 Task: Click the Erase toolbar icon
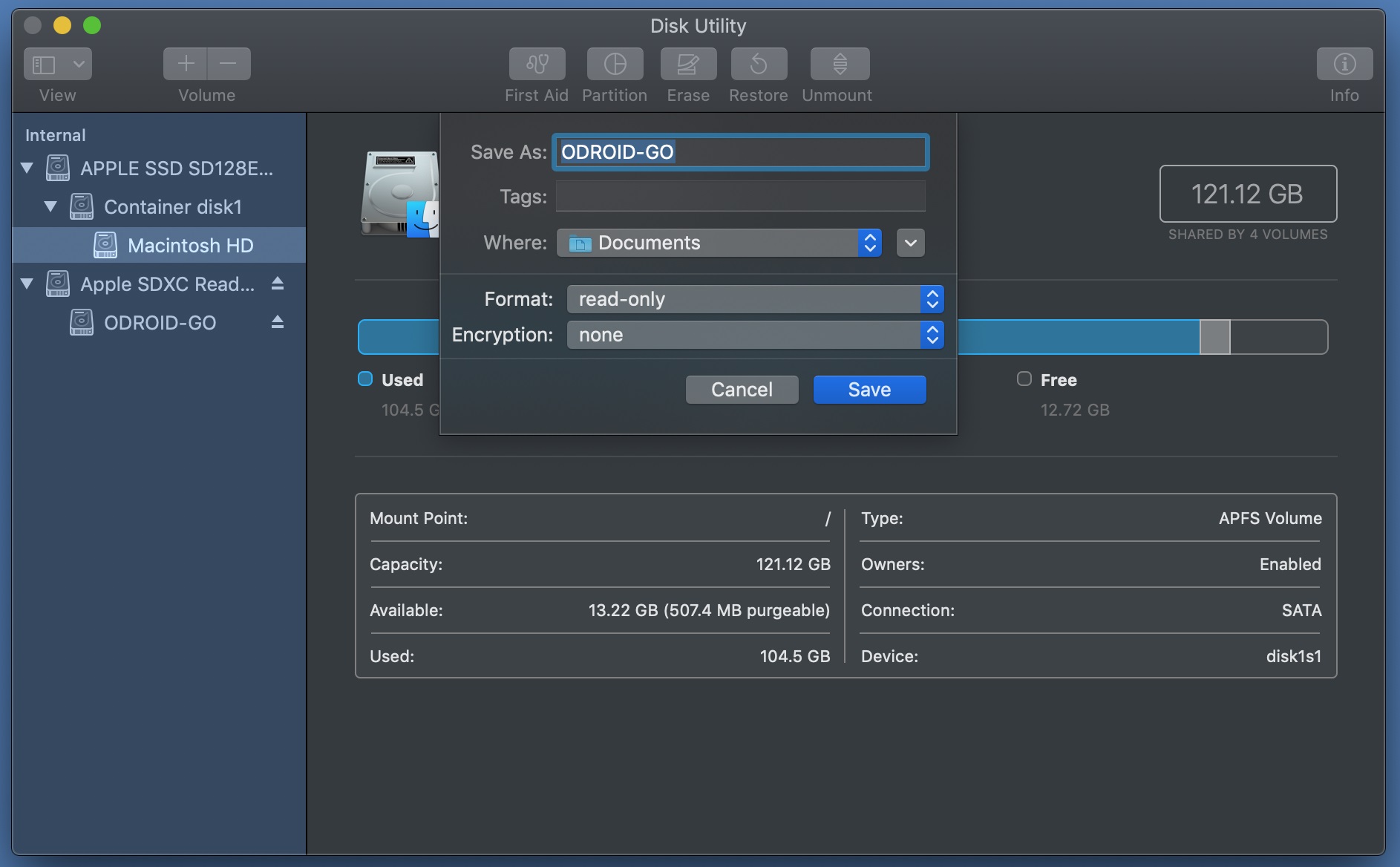tap(688, 65)
